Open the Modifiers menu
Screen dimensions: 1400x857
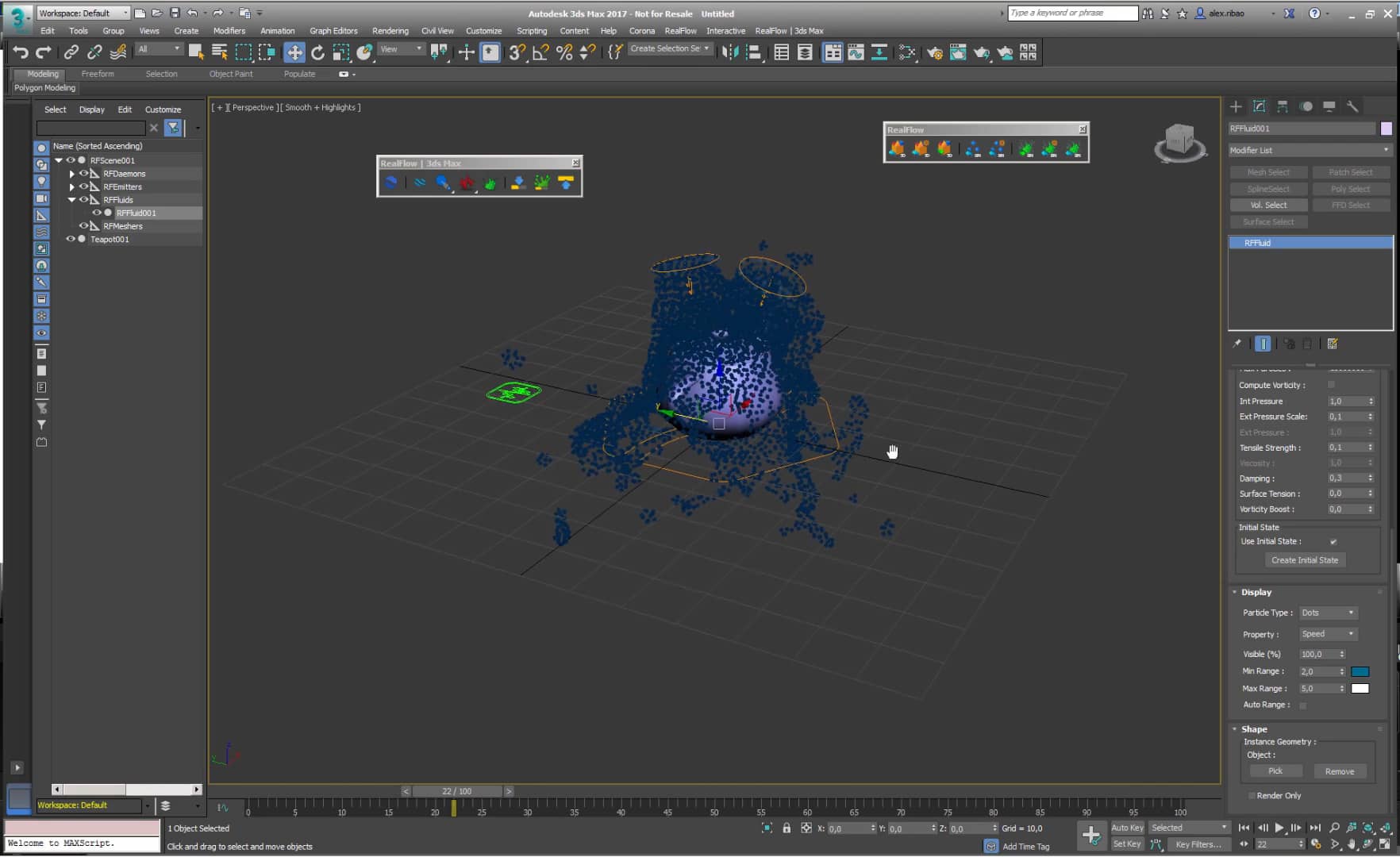229,31
